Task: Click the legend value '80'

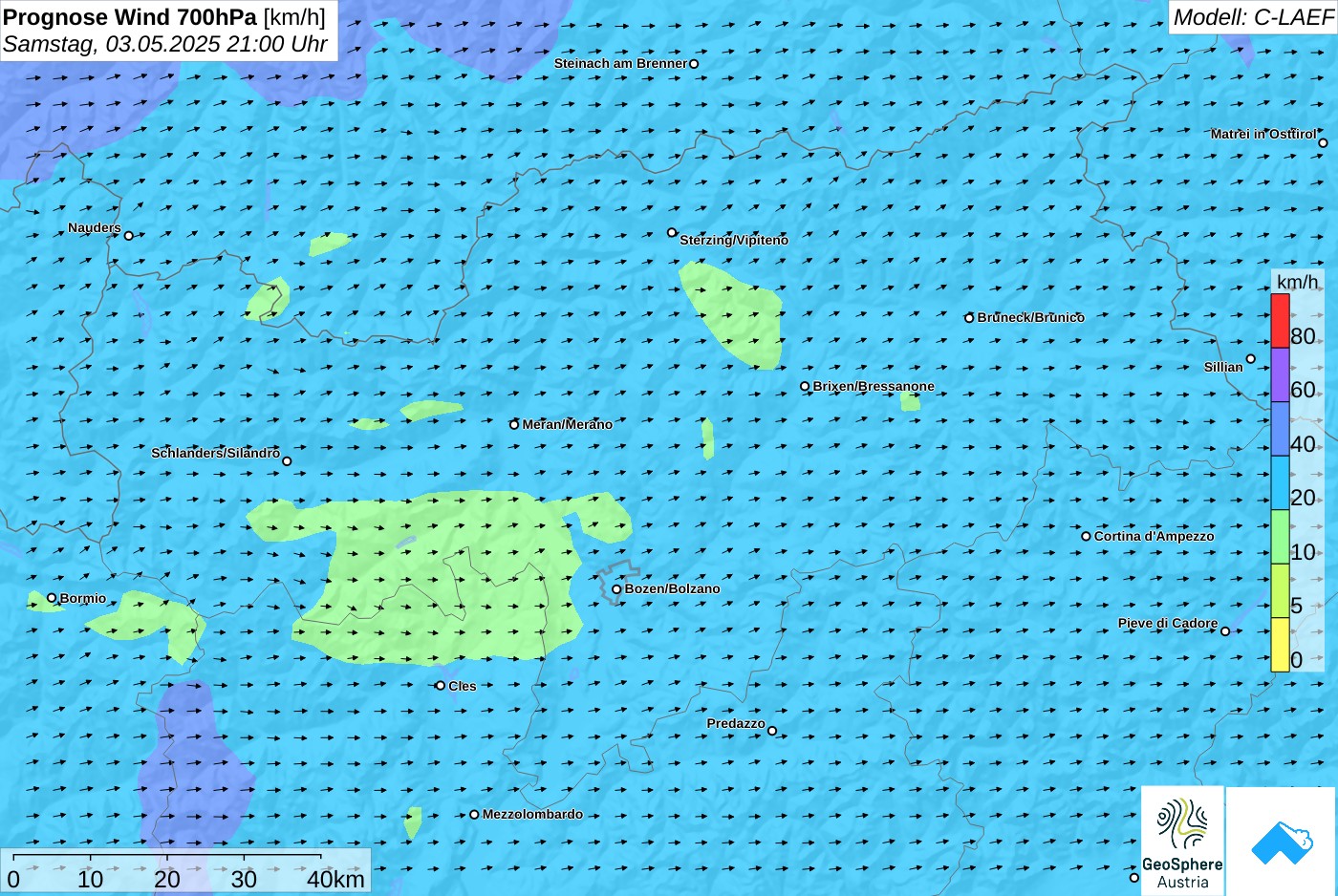Action: tap(1303, 336)
